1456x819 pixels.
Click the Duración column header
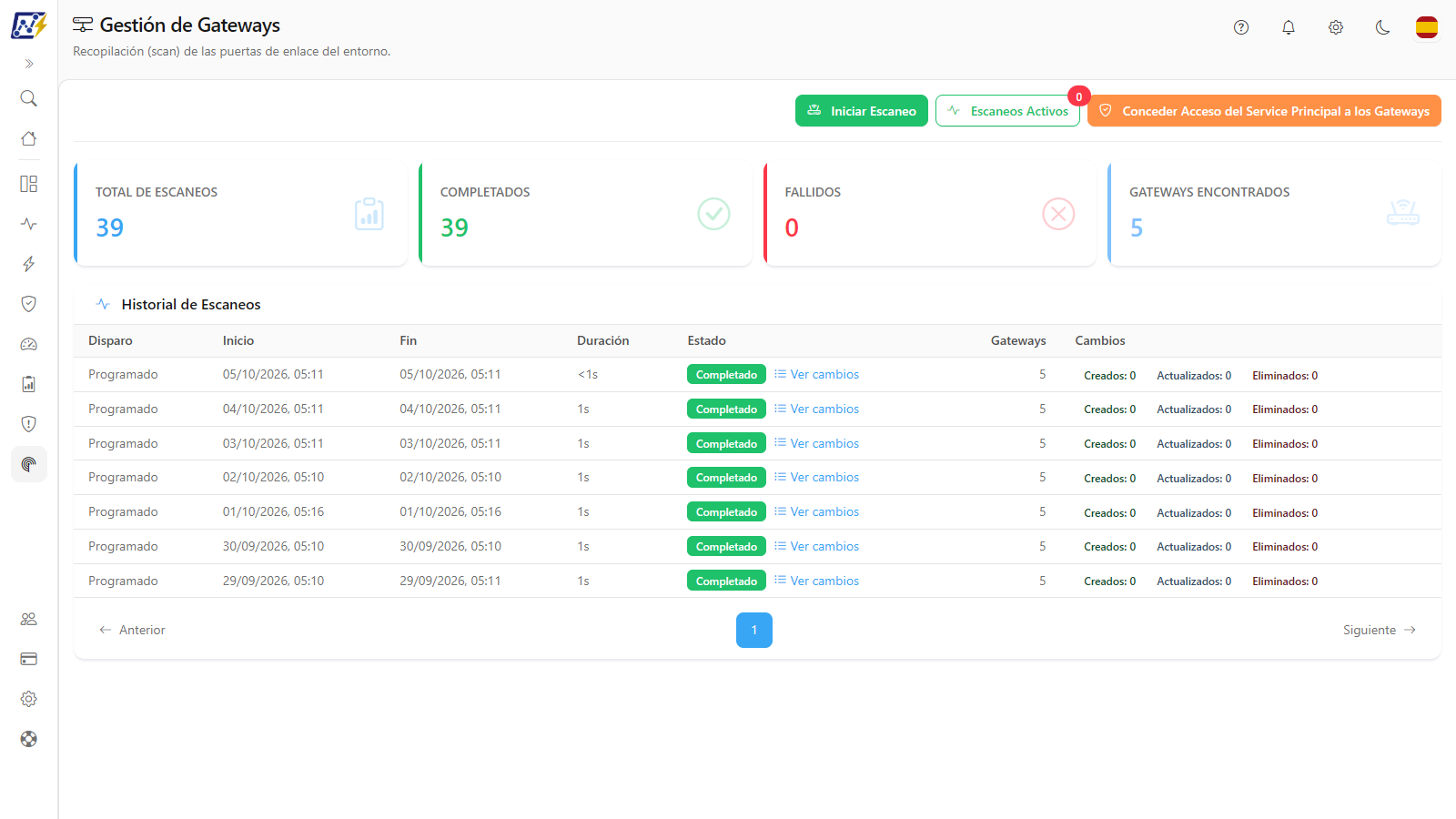602,340
